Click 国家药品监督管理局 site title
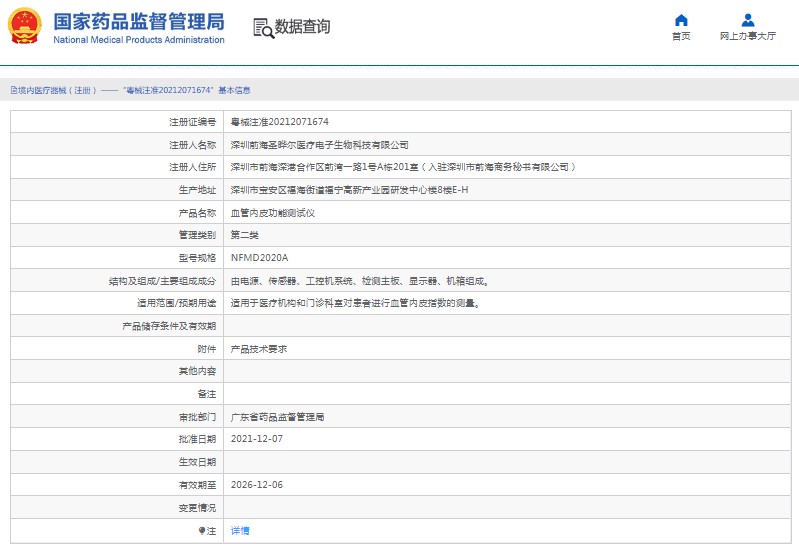The height and width of the screenshot is (552, 799). 139,21
